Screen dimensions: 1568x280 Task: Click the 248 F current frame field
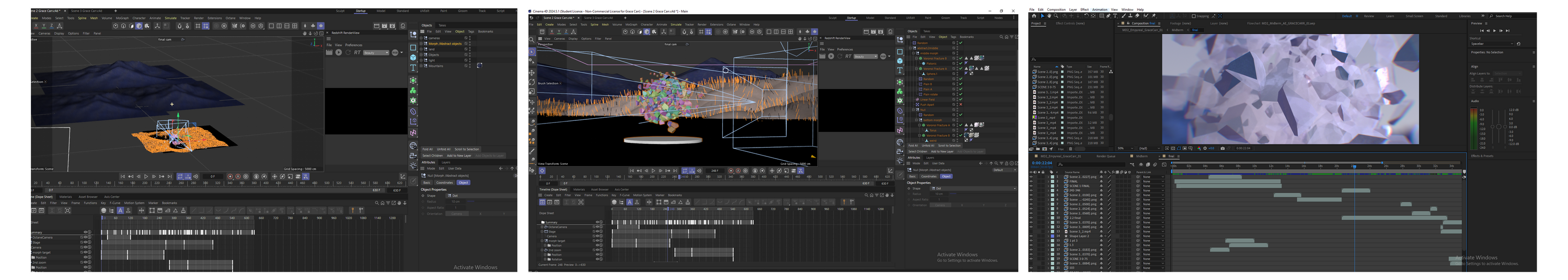pos(715,171)
